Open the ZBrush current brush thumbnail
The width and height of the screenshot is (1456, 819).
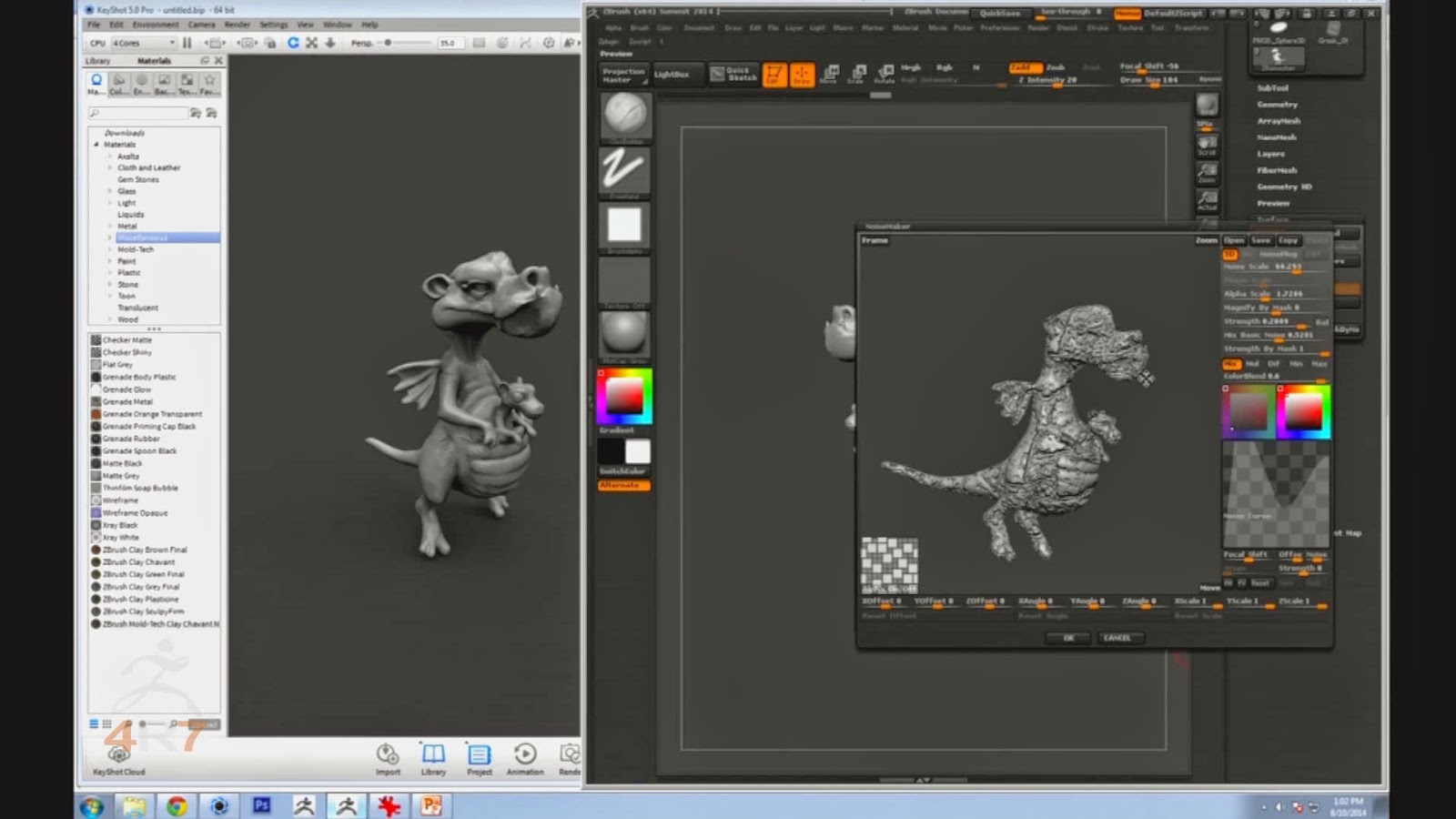click(x=625, y=116)
